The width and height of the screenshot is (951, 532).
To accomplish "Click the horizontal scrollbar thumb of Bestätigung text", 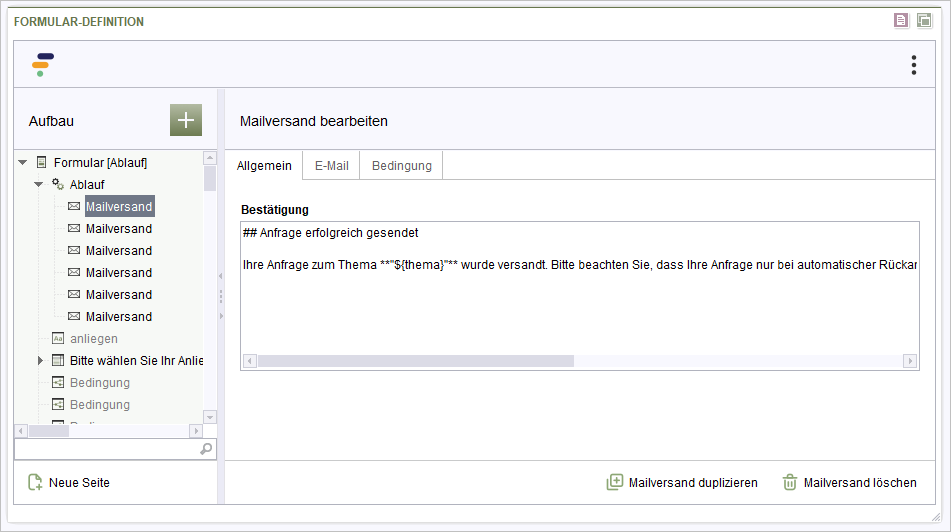I will [416, 361].
